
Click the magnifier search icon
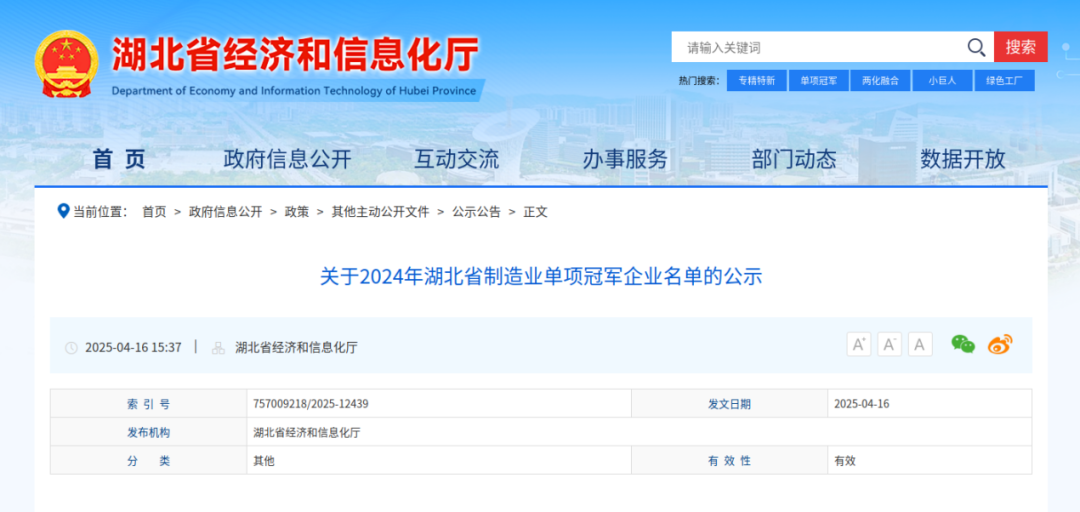[x=976, y=47]
